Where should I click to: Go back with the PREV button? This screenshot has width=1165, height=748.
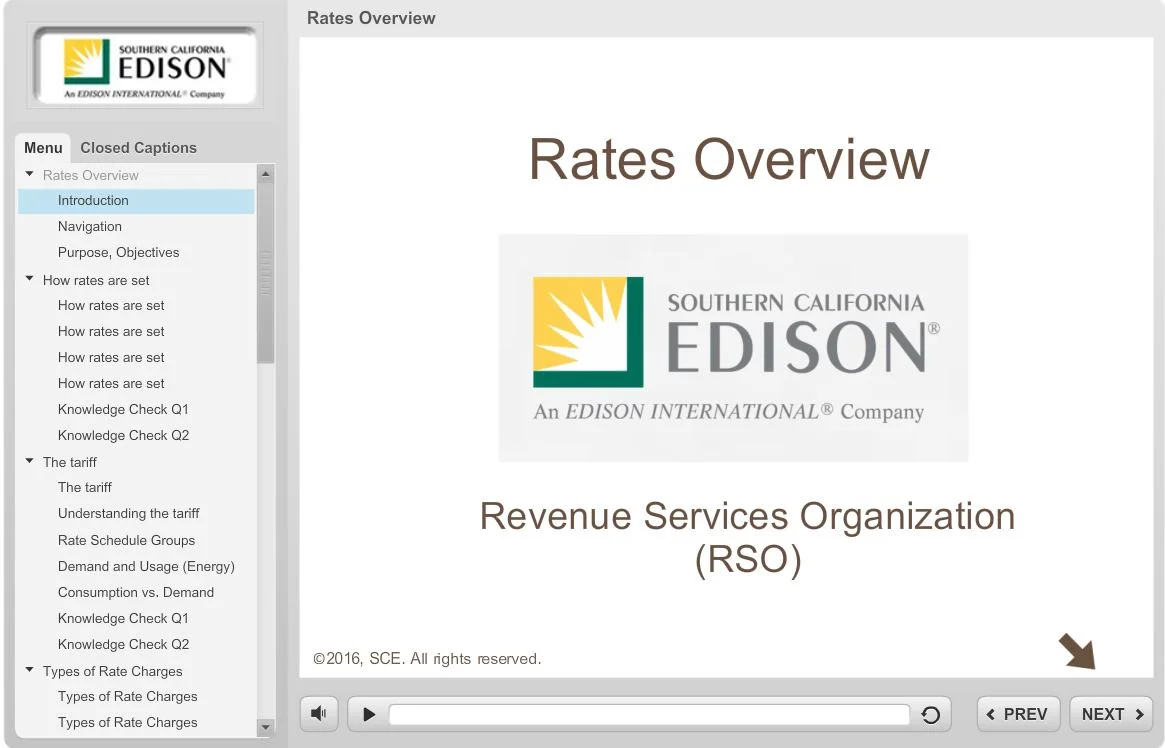(x=1017, y=714)
